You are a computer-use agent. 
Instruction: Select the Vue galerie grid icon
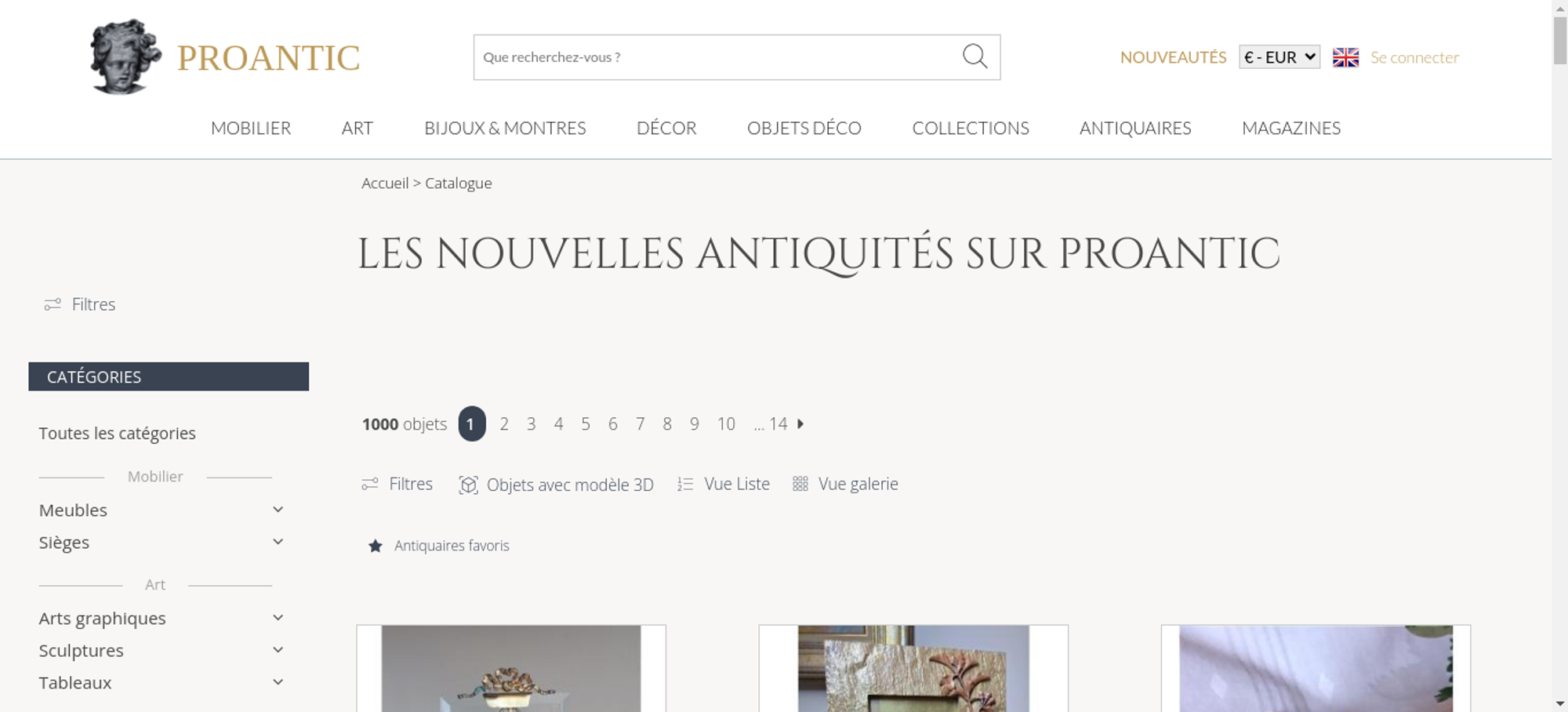tap(800, 484)
